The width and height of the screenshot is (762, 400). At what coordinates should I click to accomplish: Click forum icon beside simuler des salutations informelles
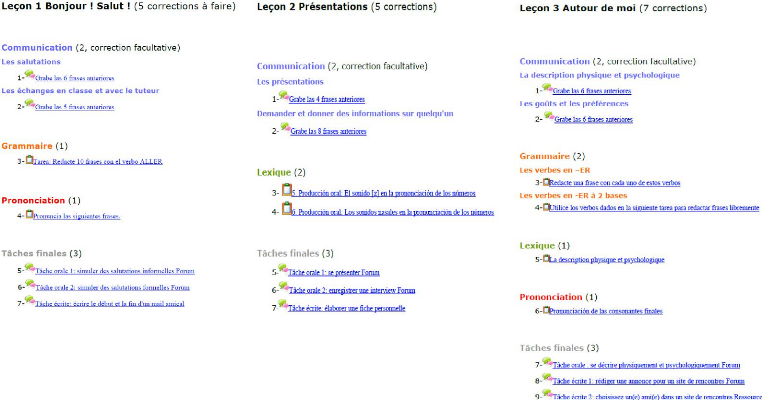coord(30,268)
